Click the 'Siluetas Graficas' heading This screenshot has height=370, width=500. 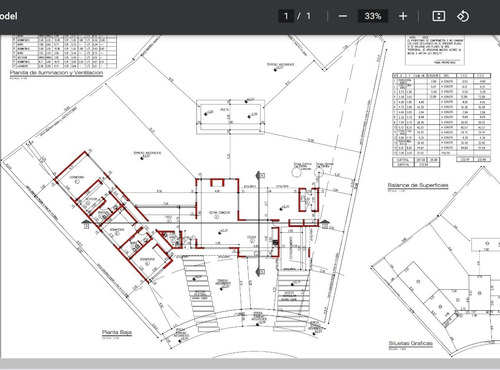click(x=410, y=343)
